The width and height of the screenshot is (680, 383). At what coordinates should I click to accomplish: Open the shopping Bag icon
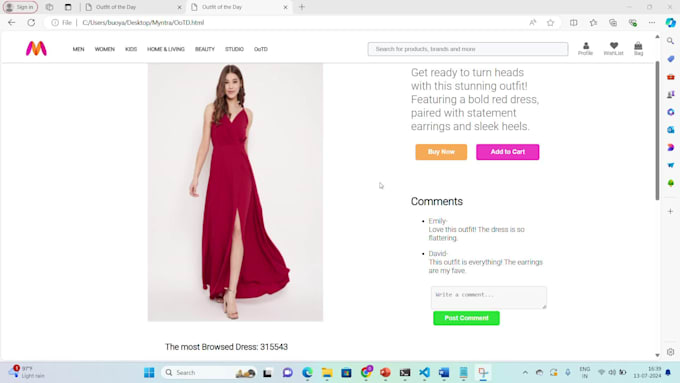click(638, 49)
